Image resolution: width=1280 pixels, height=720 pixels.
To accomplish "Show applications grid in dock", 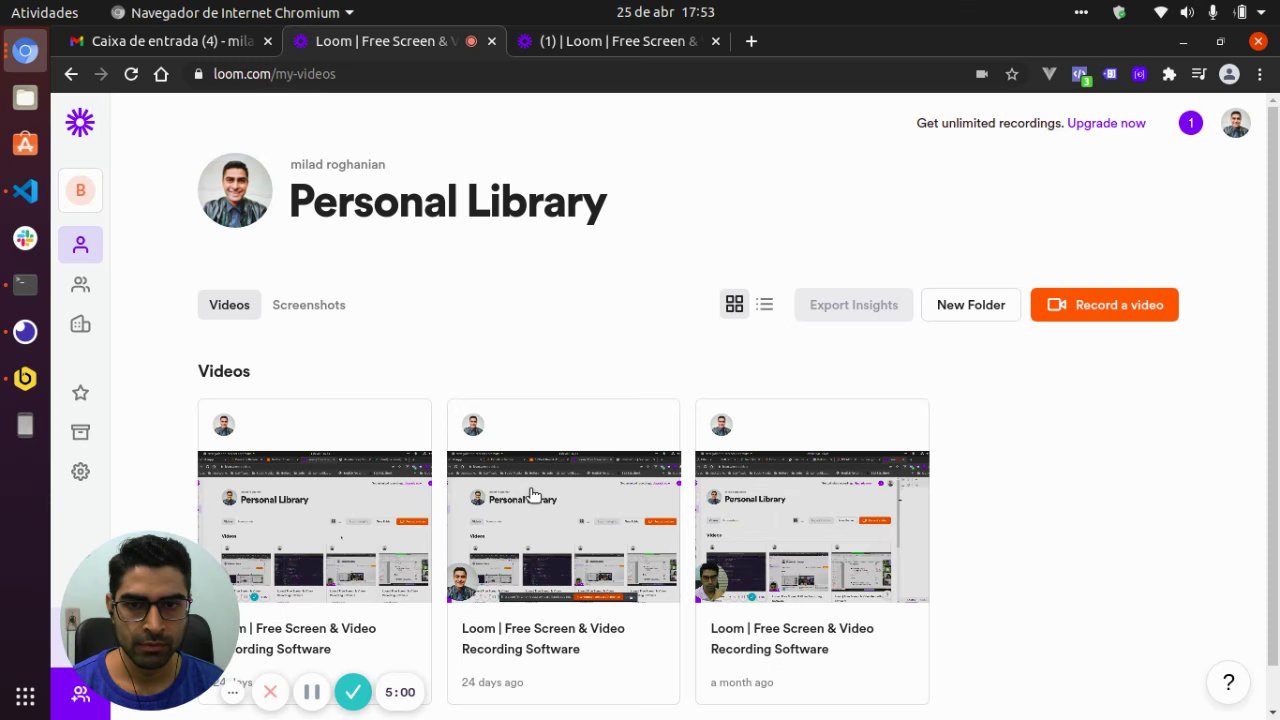I will tap(25, 696).
